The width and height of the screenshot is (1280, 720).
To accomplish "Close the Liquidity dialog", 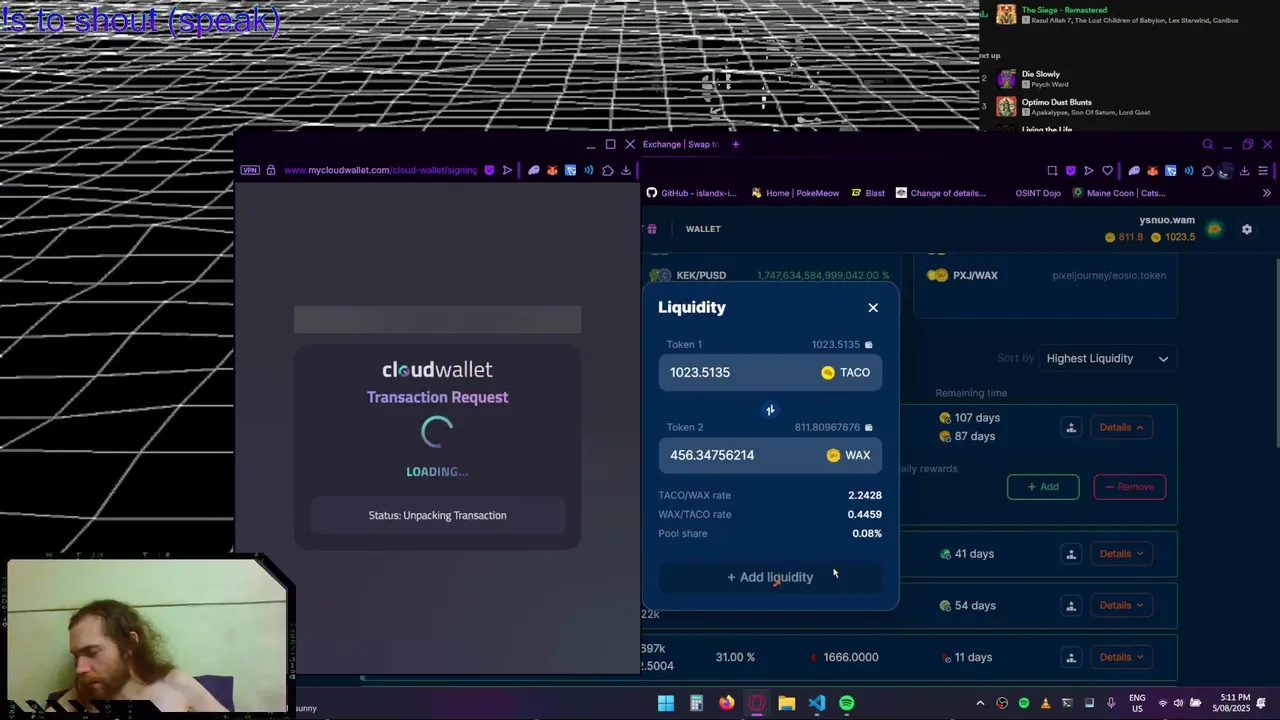I will pyautogui.click(x=873, y=308).
